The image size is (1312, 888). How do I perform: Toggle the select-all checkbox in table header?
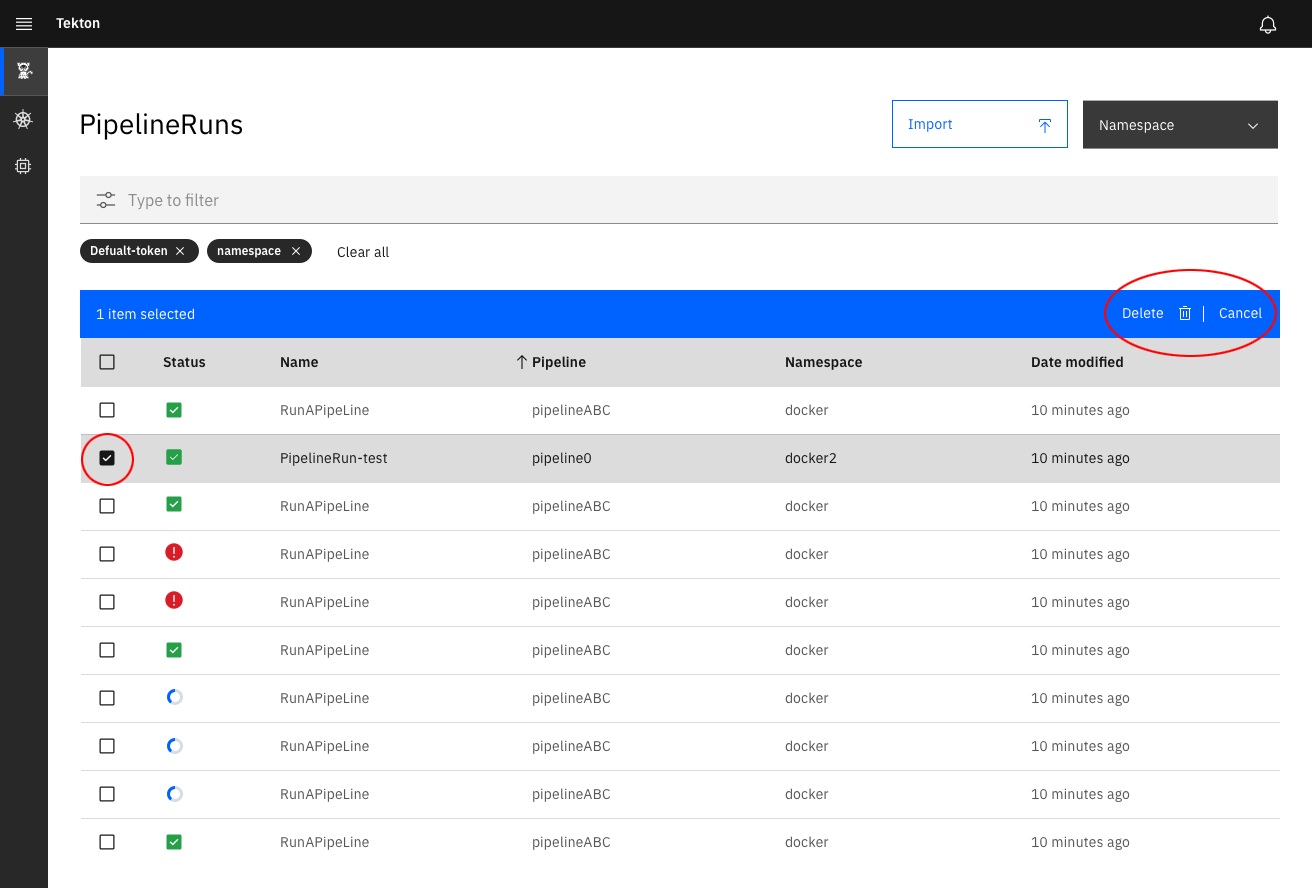(107, 362)
